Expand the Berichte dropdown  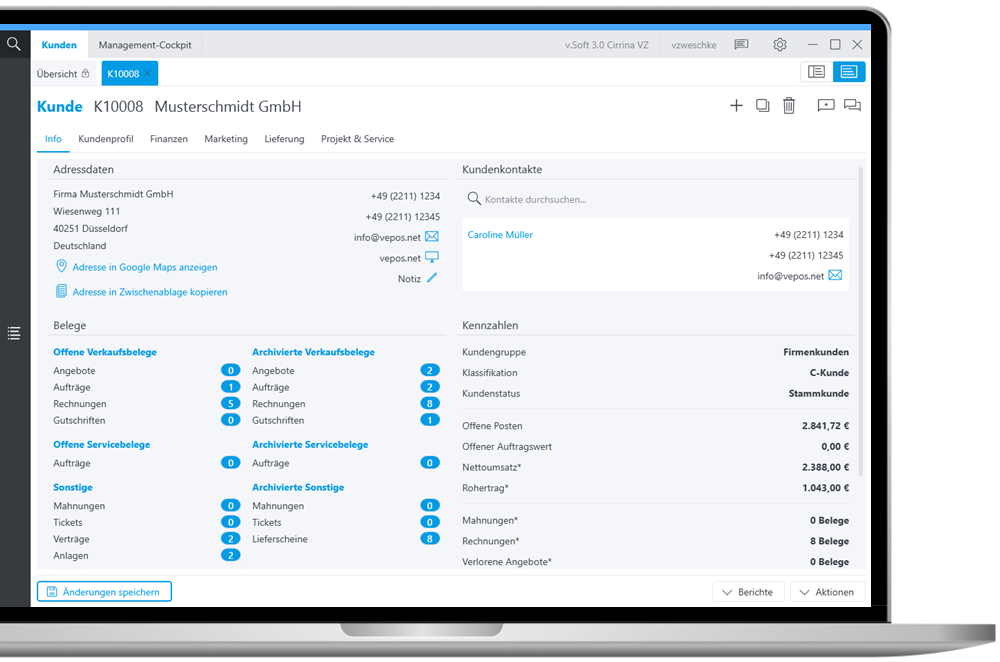click(747, 592)
